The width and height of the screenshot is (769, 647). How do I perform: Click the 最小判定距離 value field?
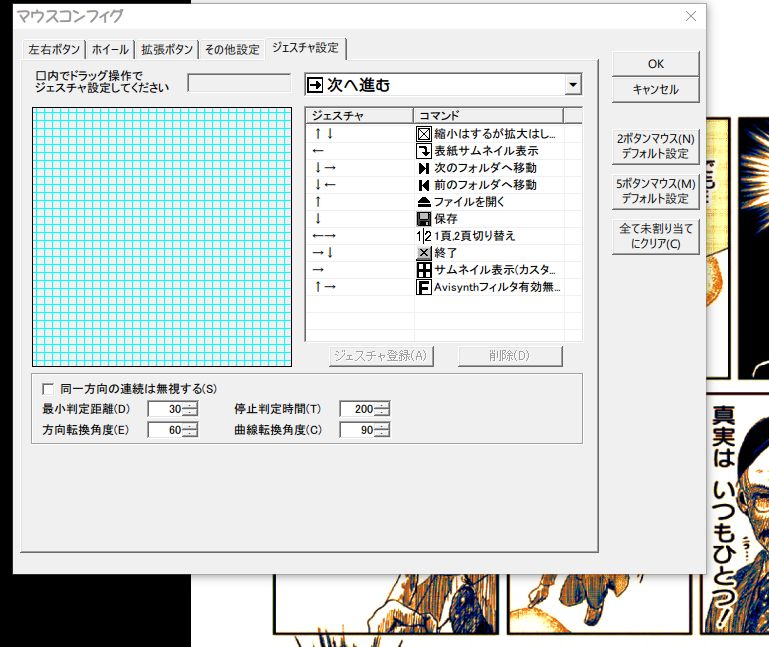point(165,409)
